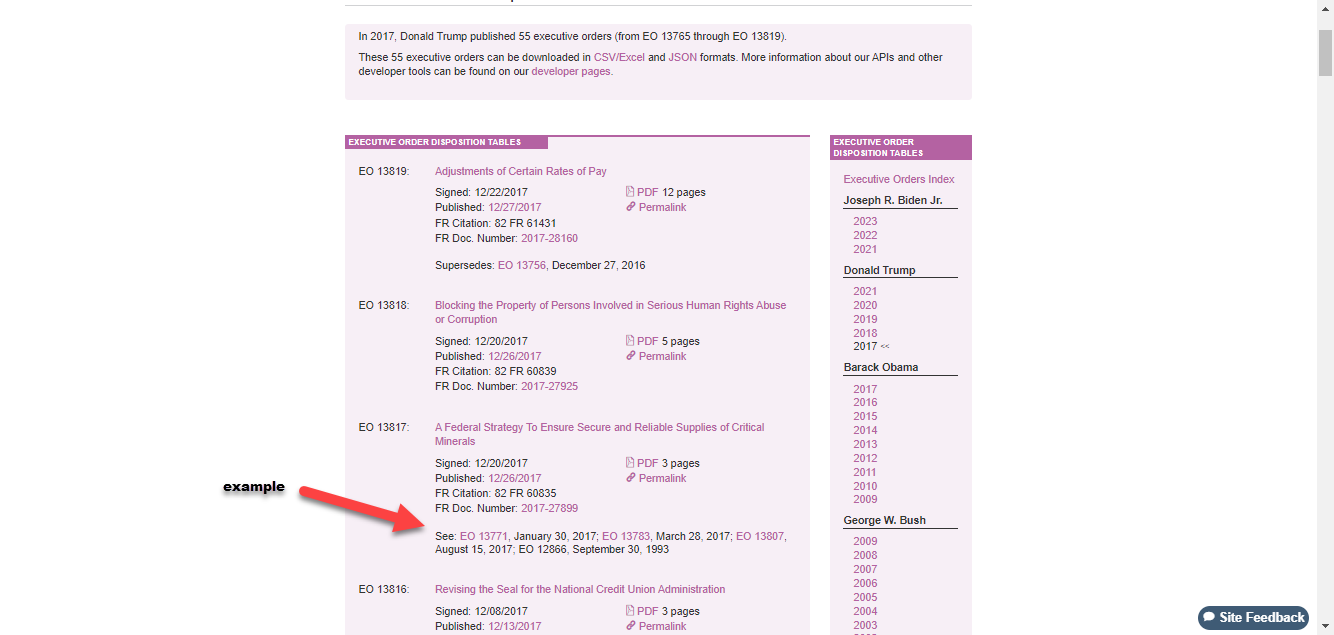Select year 2010 under Barack Obama
The width and height of the screenshot is (1334, 635).
pyautogui.click(x=865, y=486)
